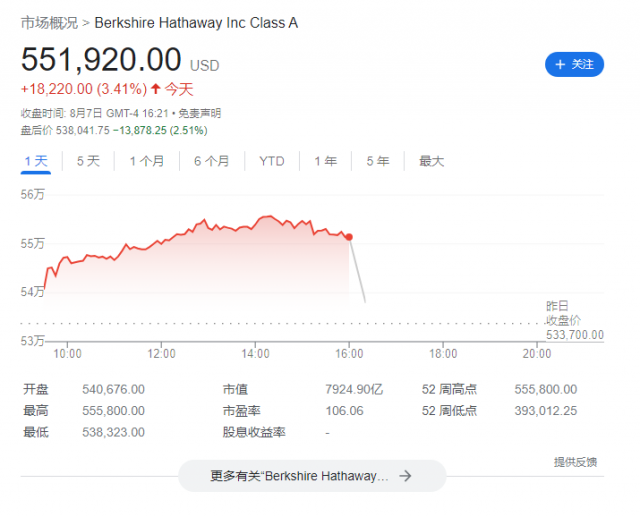Select the 6 个月 range tab
The height and width of the screenshot is (517, 640).
click(x=211, y=161)
